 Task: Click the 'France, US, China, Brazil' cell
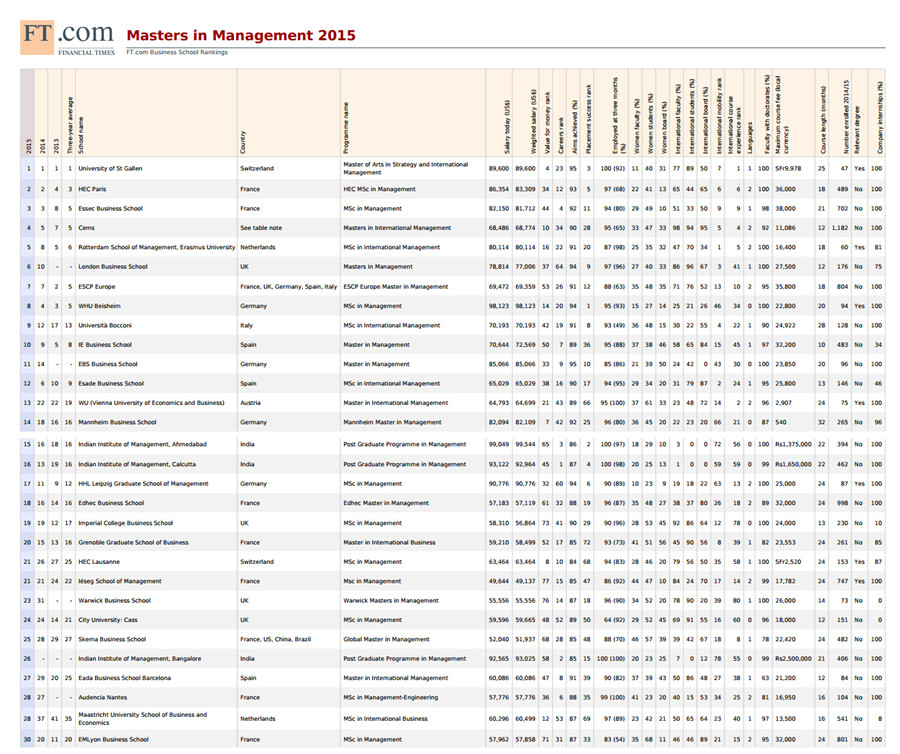click(278, 640)
